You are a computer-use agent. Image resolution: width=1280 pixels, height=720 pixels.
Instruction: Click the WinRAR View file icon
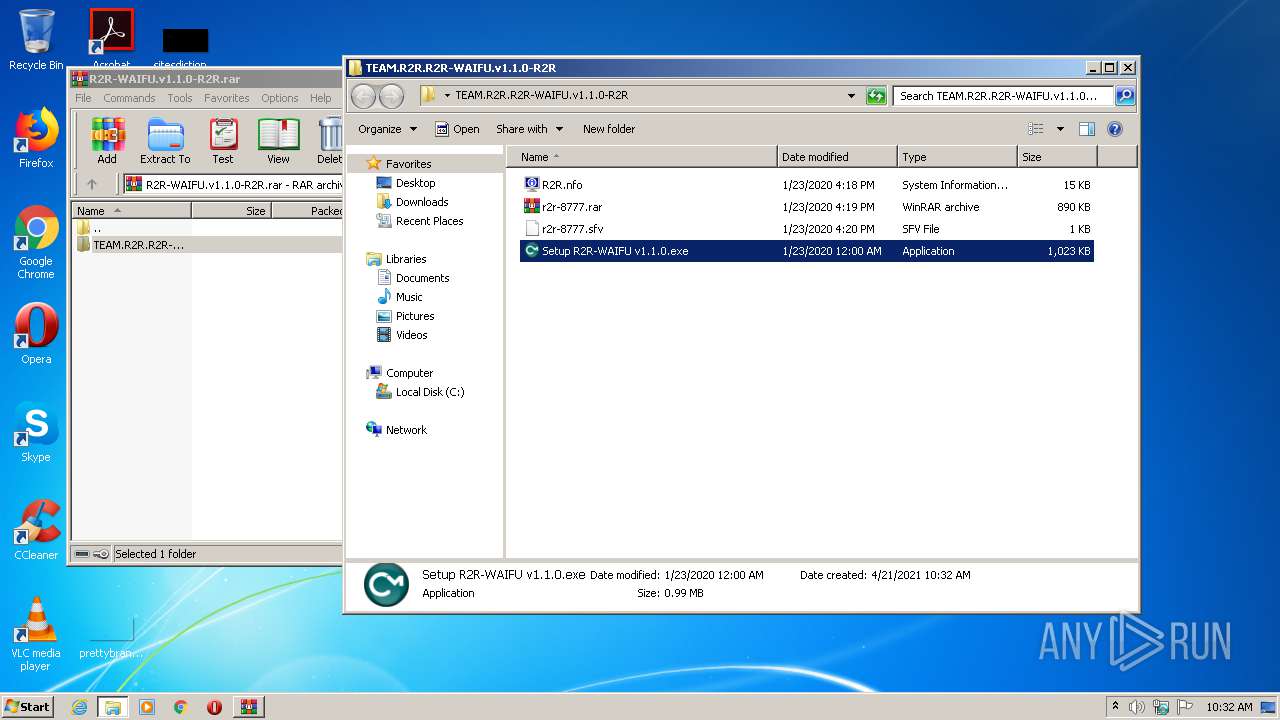point(278,139)
